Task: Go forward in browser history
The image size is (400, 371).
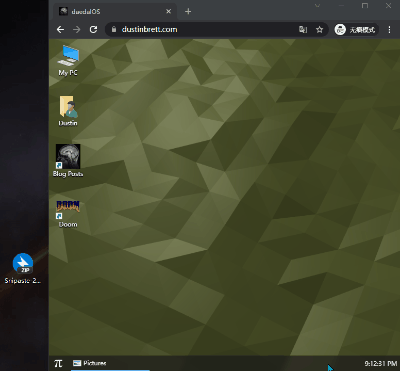Action: (77, 30)
